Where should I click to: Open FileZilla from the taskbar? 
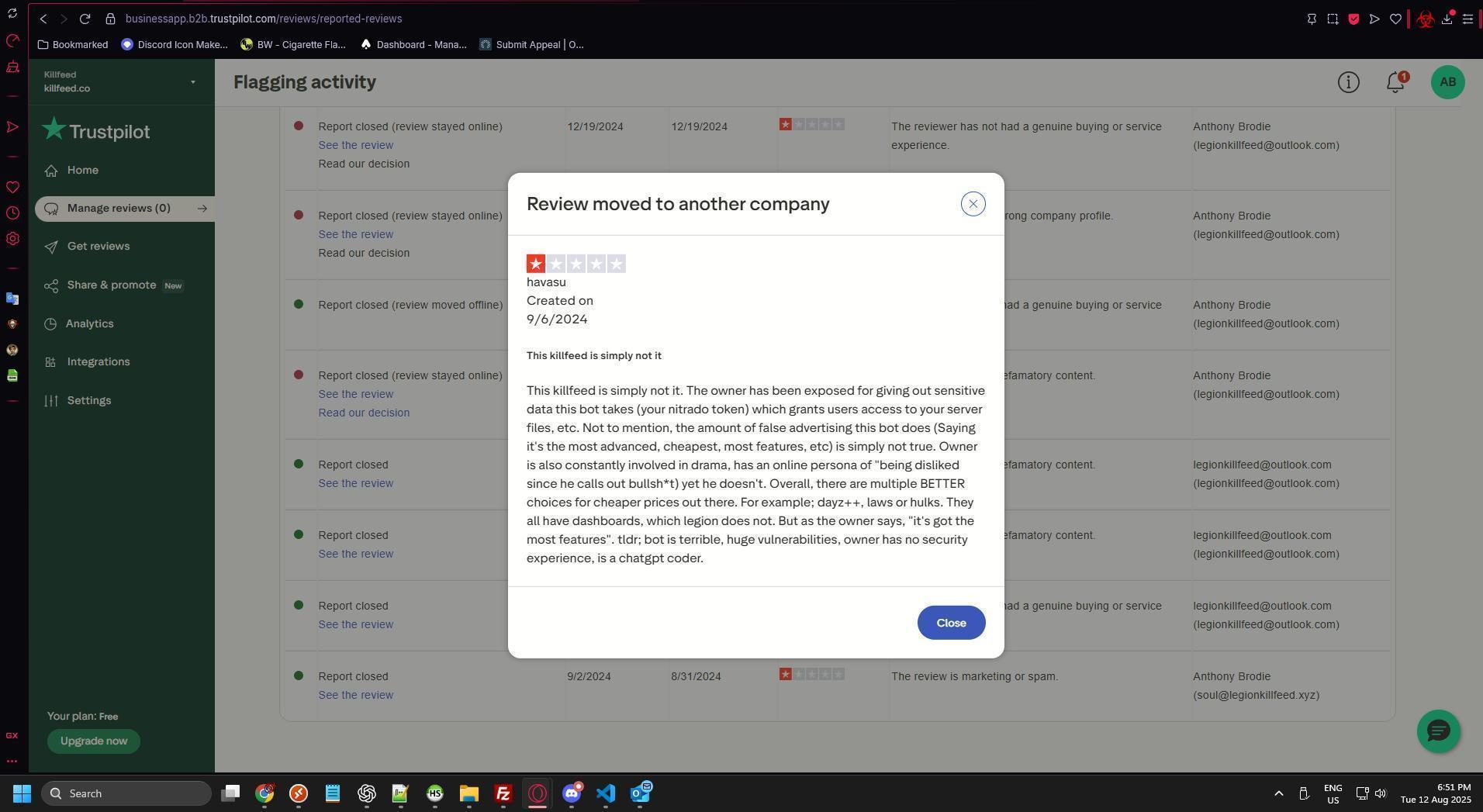[x=503, y=793]
